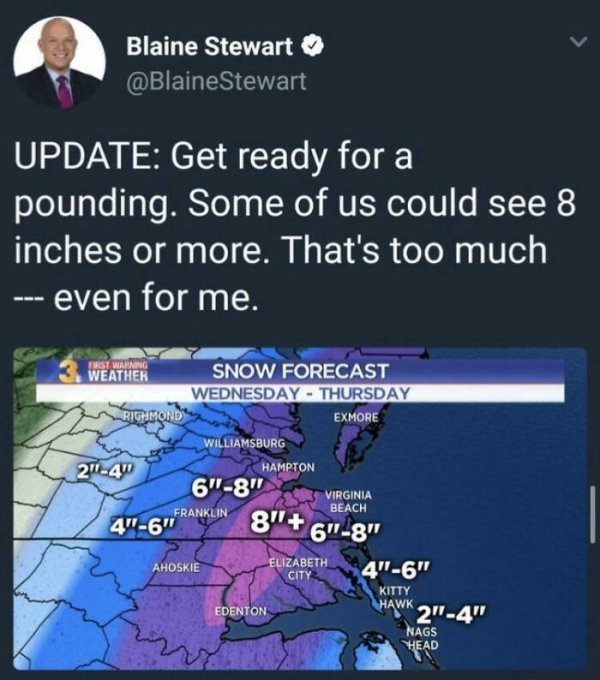Click the verified badge next to Blaine Stewart

tap(312, 46)
